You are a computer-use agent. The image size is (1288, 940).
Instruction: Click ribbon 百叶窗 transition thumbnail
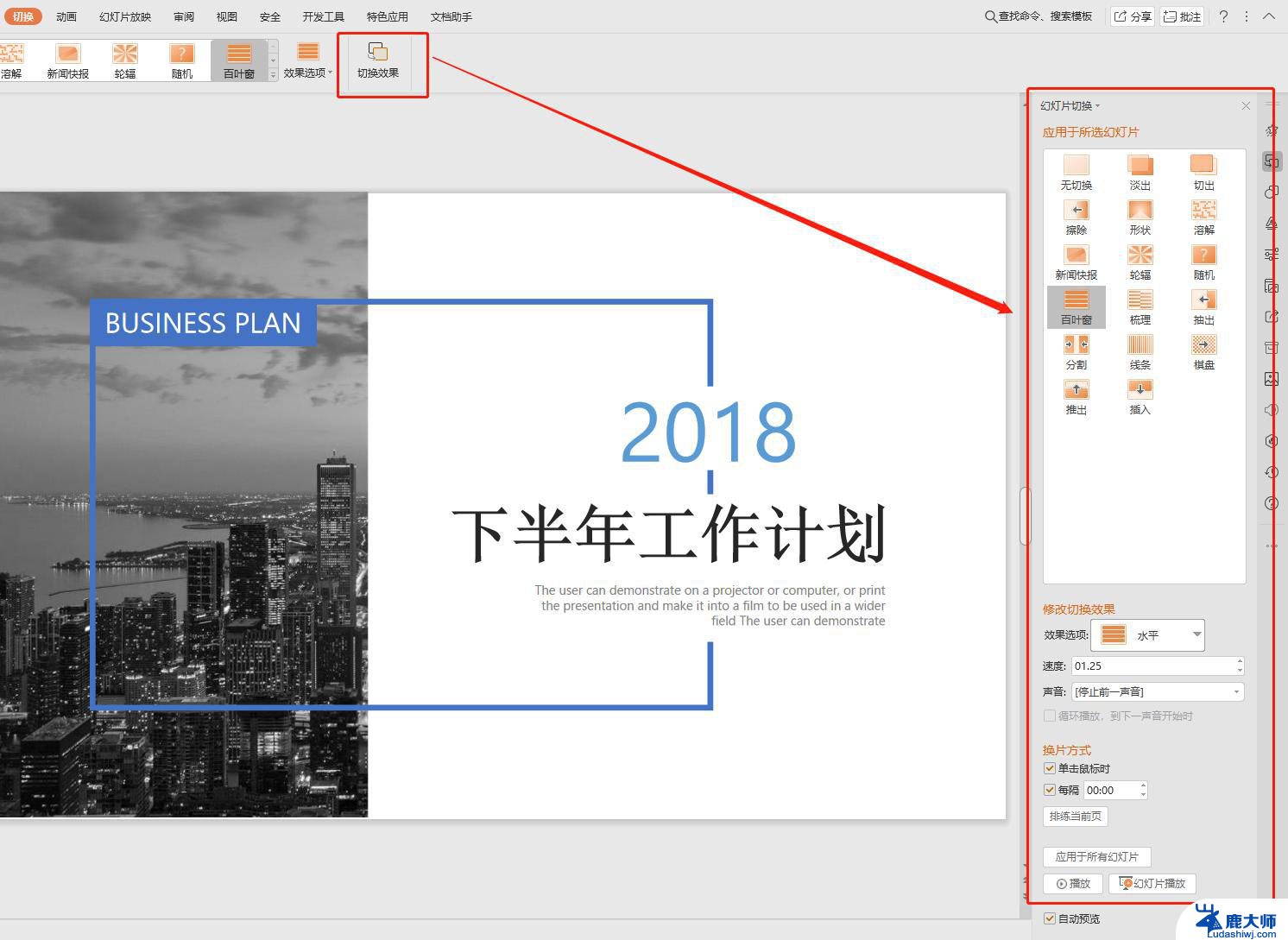tap(239, 60)
